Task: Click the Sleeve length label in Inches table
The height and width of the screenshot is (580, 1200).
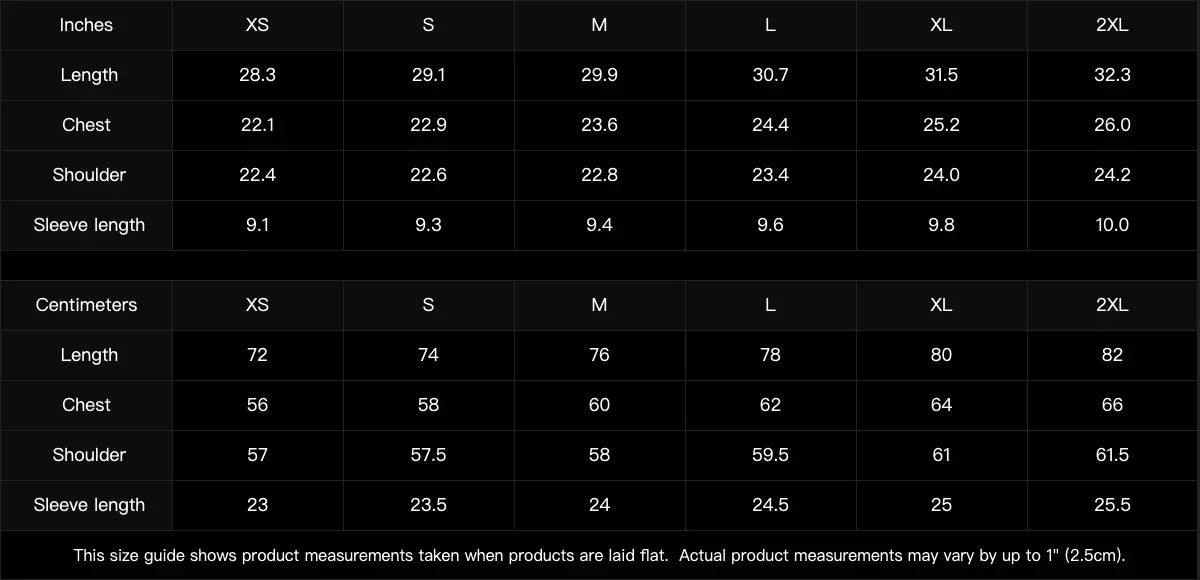Action: pos(89,225)
